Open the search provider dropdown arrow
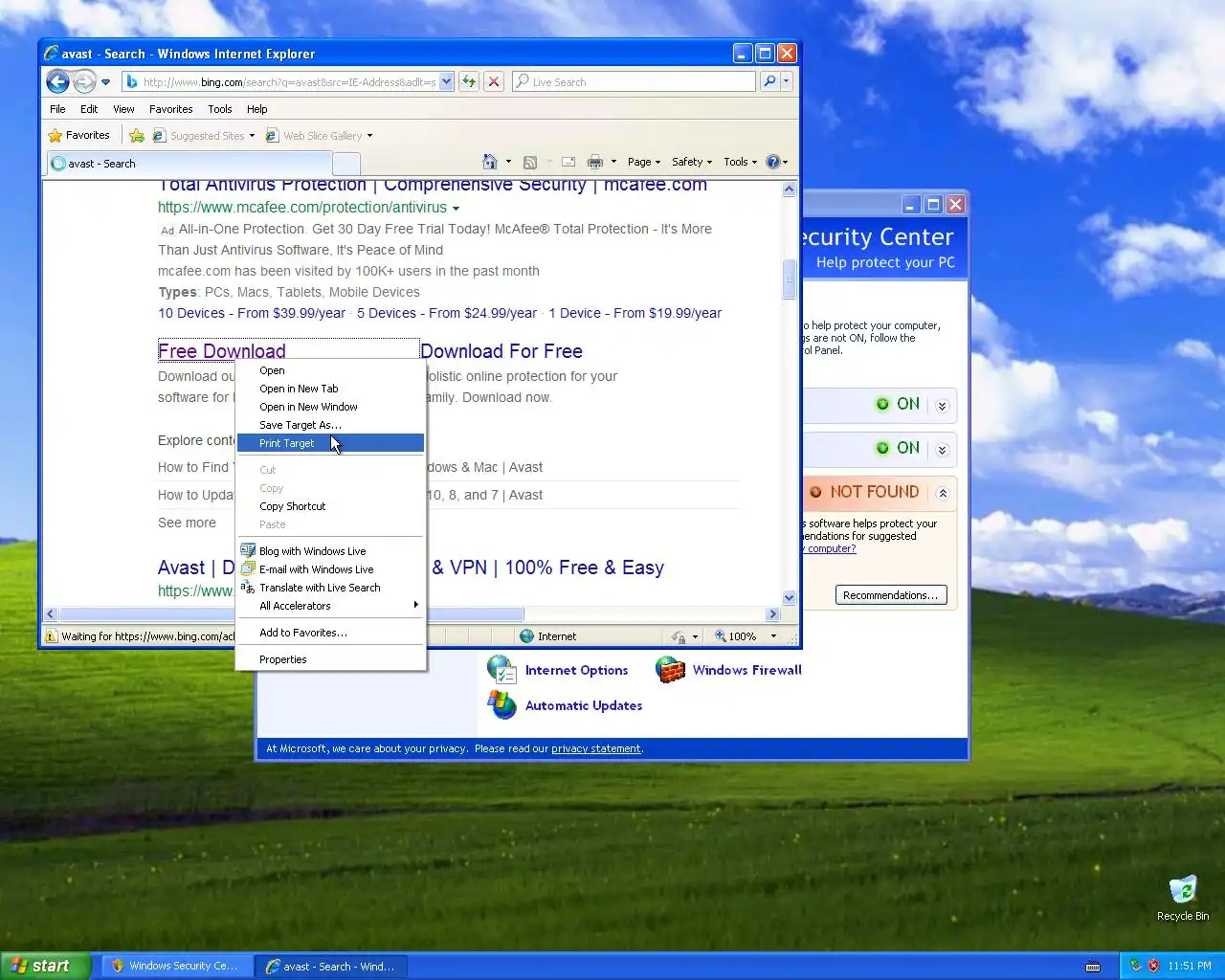The image size is (1225, 980). point(786,82)
